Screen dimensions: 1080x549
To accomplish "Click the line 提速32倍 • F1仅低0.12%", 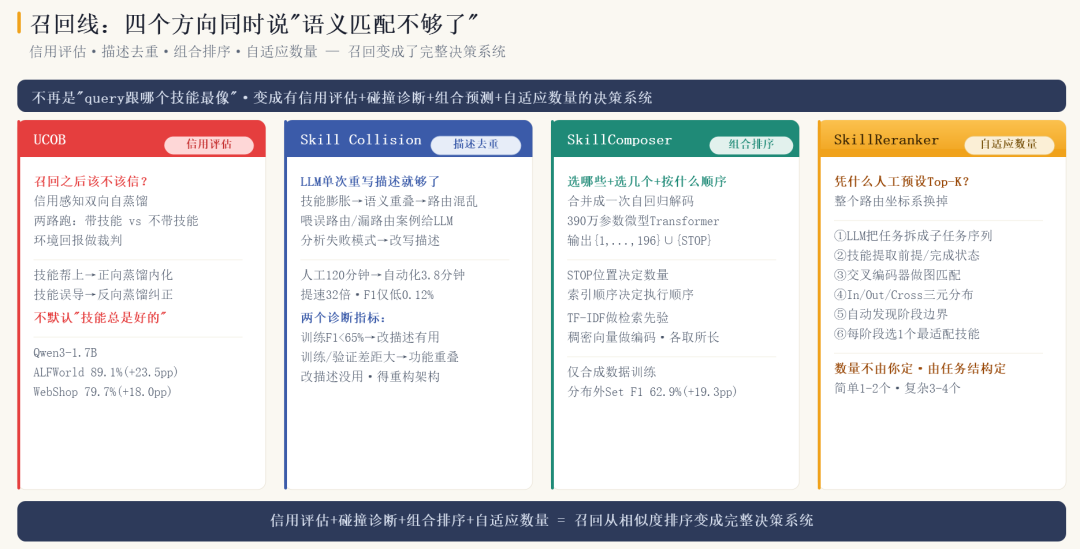I will pyautogui.click(x=367, y=295).
